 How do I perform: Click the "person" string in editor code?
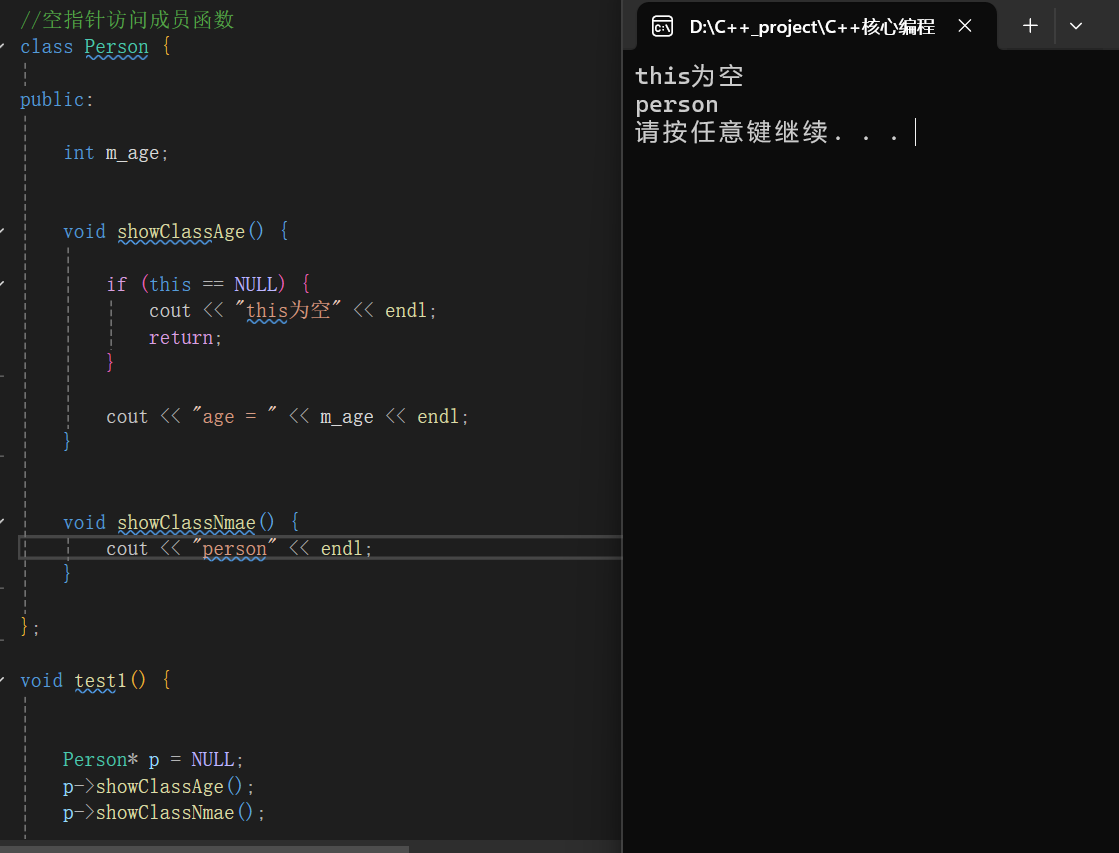(x=234, y=548)
